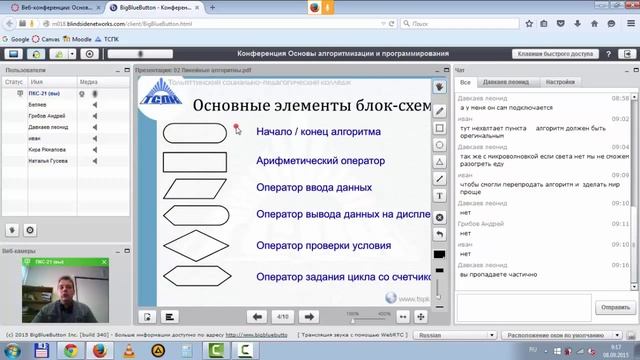640x360 pixels.
Task: Open the Давкаев леонид chat tab
Action: click(506, 82)
